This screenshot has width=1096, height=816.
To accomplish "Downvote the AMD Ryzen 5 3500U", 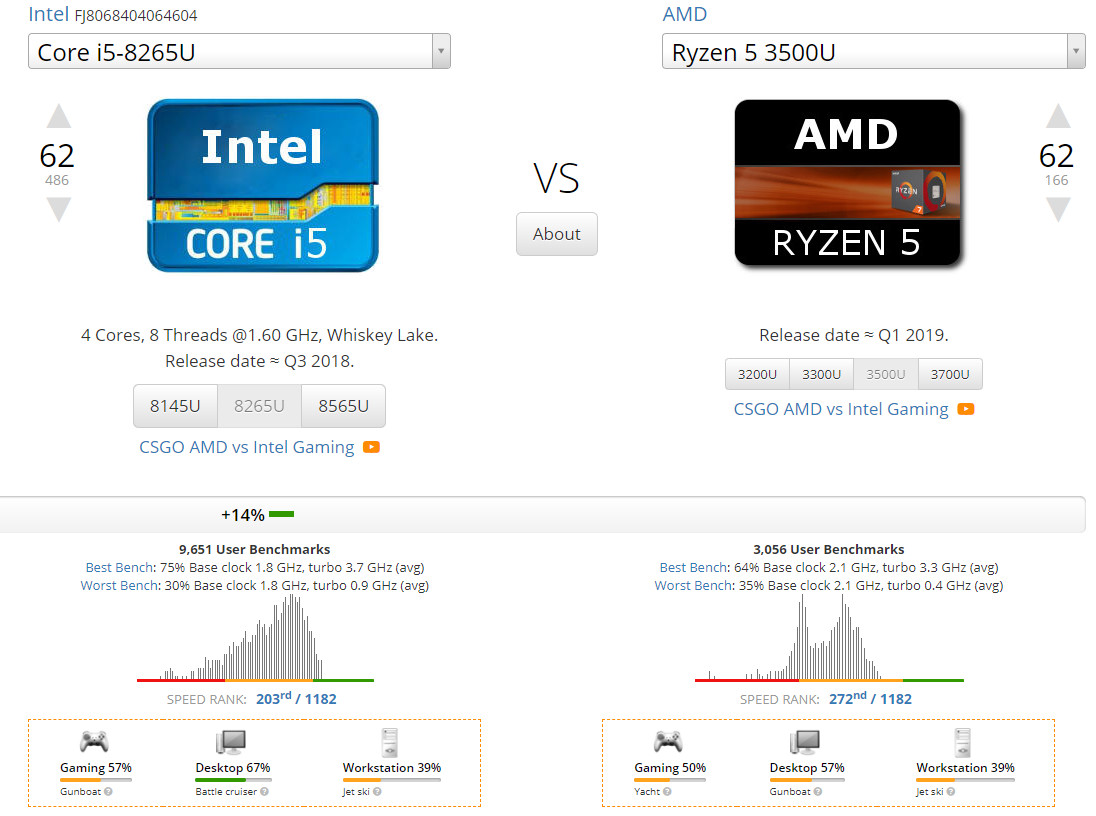I will (x=1058, y=209).
